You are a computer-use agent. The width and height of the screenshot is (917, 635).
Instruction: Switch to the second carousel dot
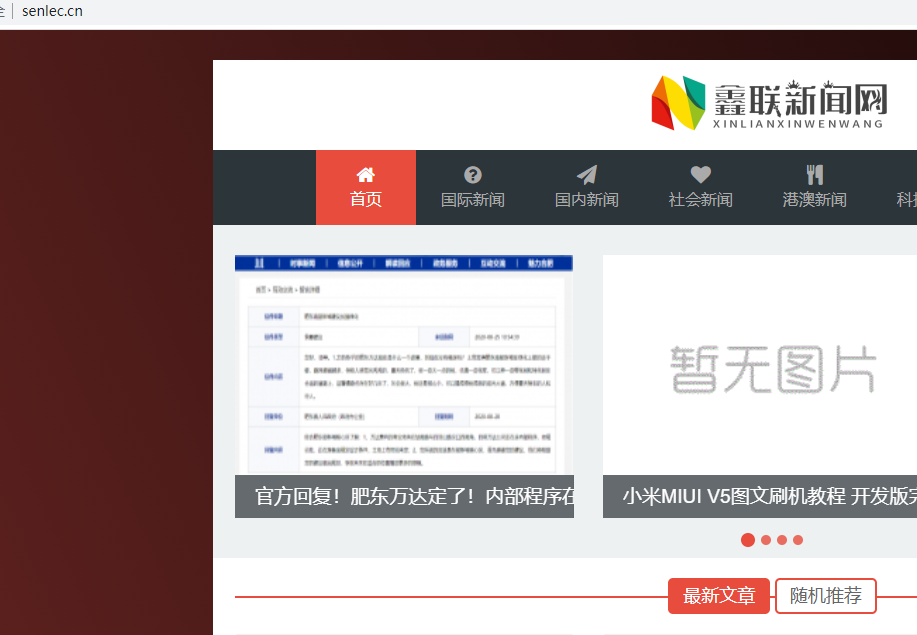pyautogui.click(x=766, y=540)
